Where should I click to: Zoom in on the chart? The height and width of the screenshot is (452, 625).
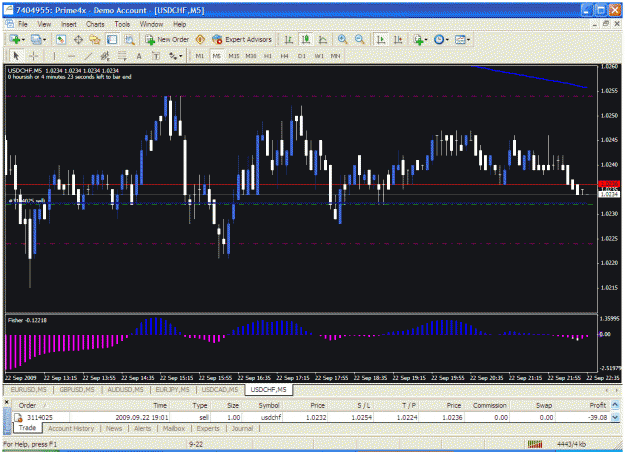point(342,39)
